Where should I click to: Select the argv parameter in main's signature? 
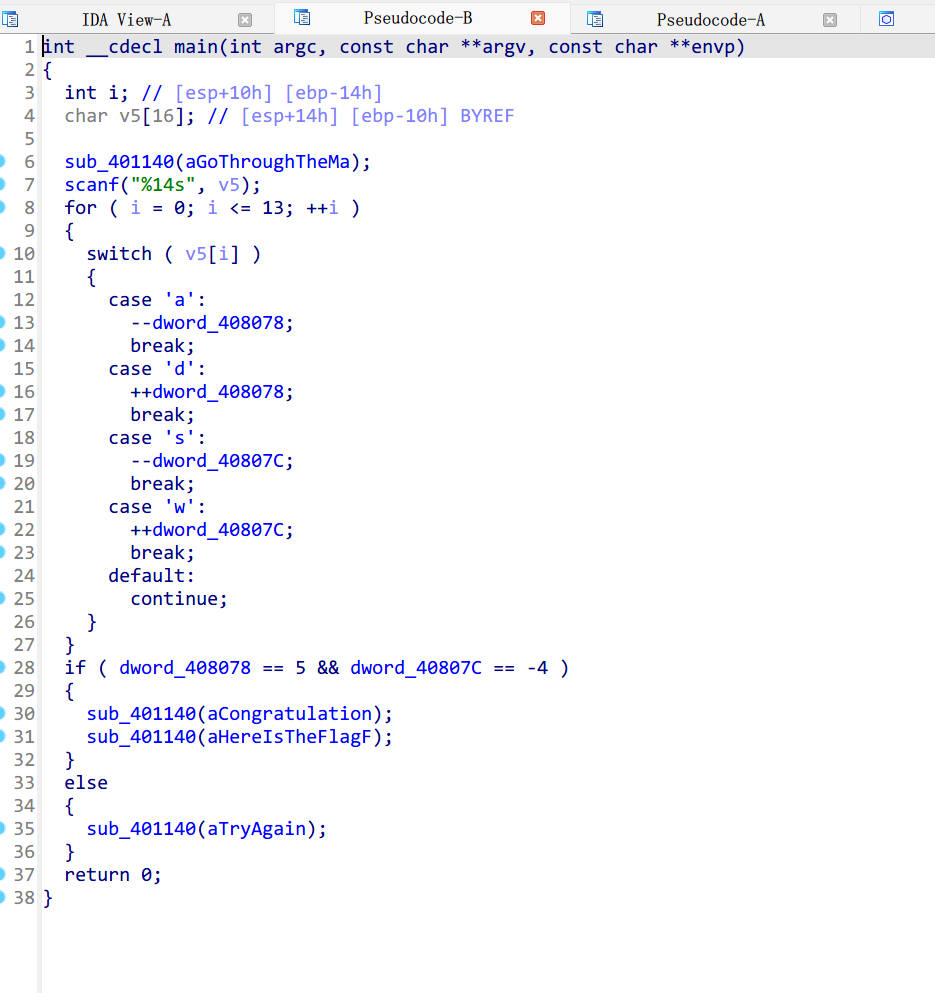pyautogui.click(x=503, y=48)
